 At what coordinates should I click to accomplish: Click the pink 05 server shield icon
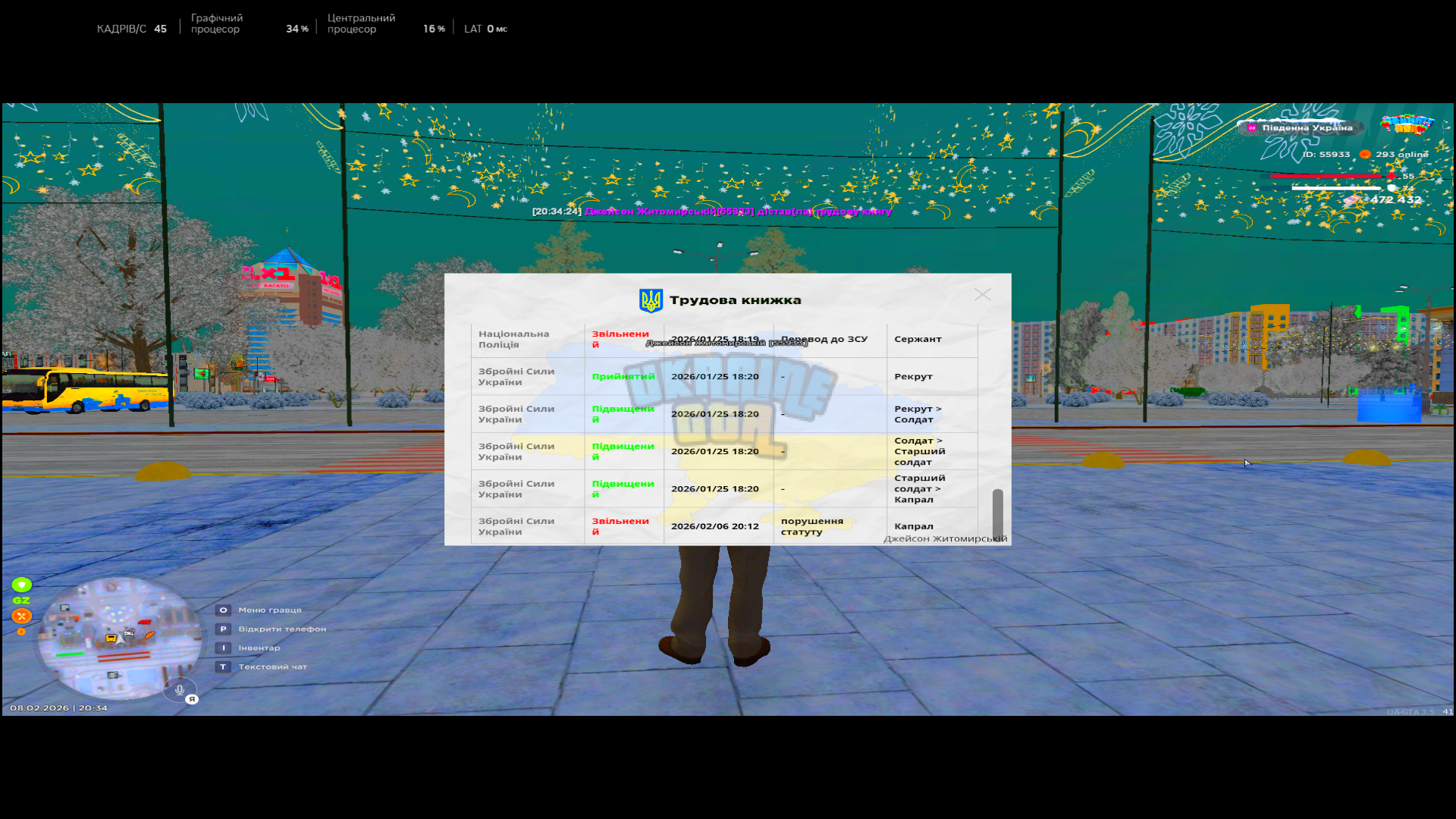(1252, 128)
